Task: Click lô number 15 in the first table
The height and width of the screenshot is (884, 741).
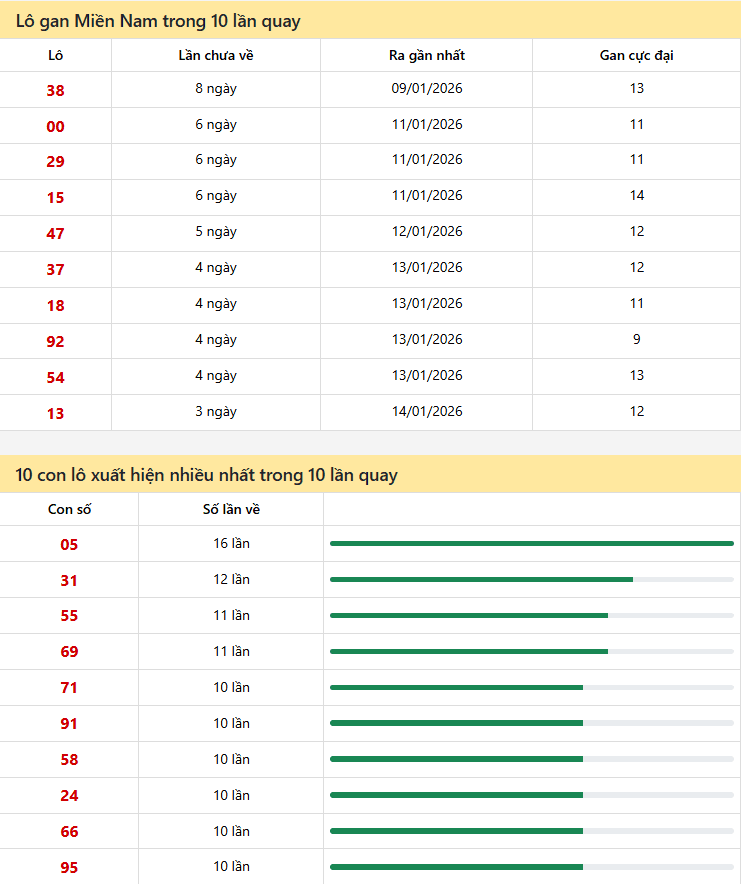Action: coord(55,198)
